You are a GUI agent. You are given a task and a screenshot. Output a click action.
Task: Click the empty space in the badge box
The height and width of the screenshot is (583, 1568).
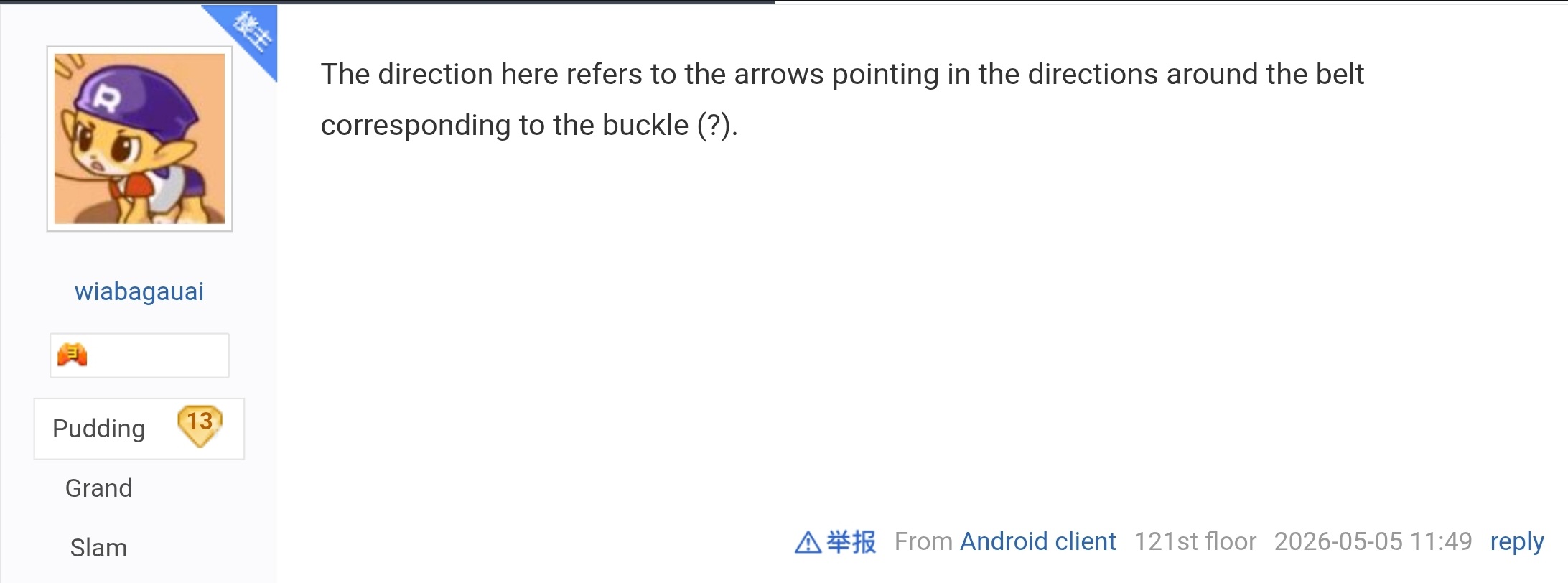(158, 355)
